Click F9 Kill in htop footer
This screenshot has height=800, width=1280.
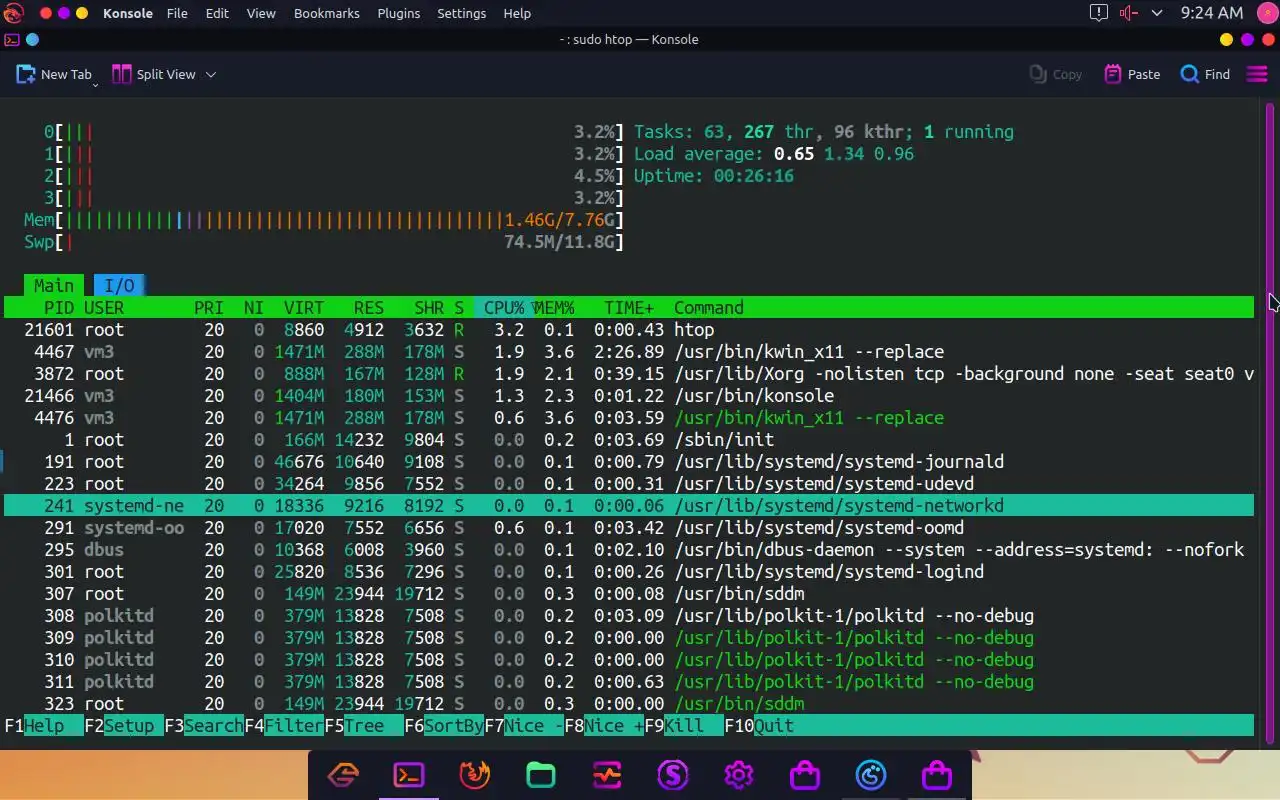click(684, 726)
